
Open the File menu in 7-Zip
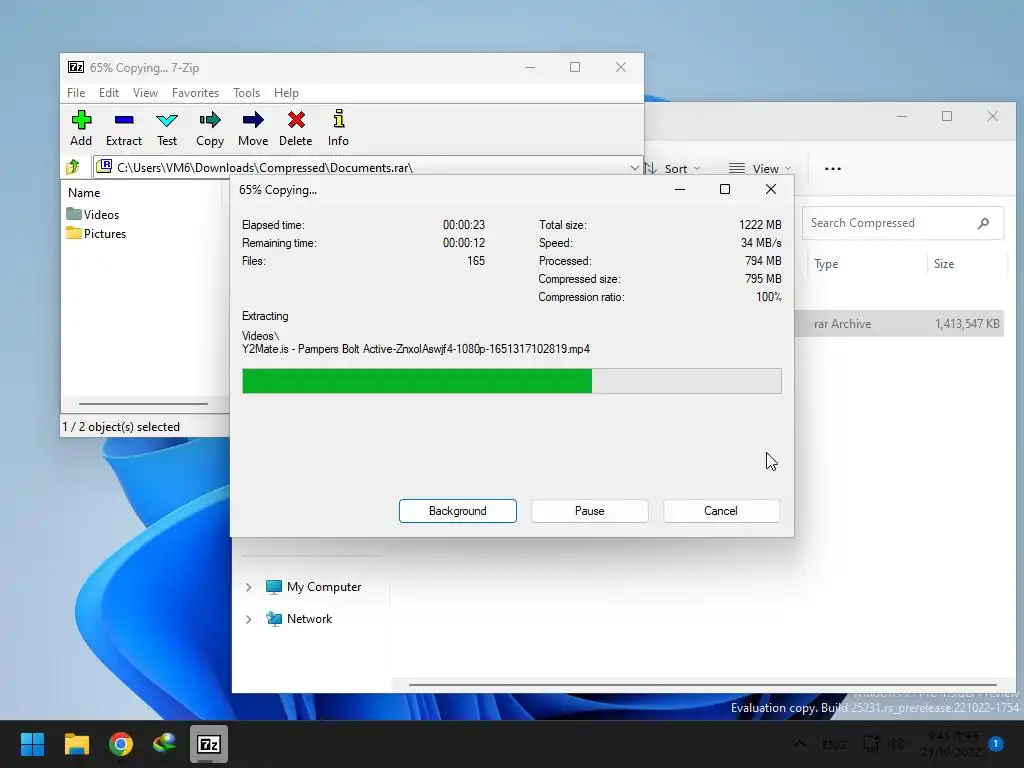click(76, 93)
